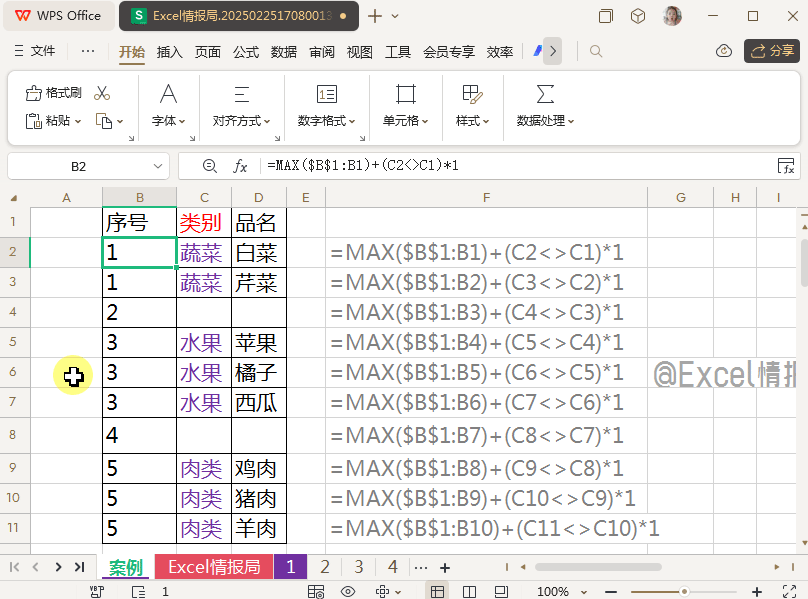Click the zoom in plus icon

point(757,592)
